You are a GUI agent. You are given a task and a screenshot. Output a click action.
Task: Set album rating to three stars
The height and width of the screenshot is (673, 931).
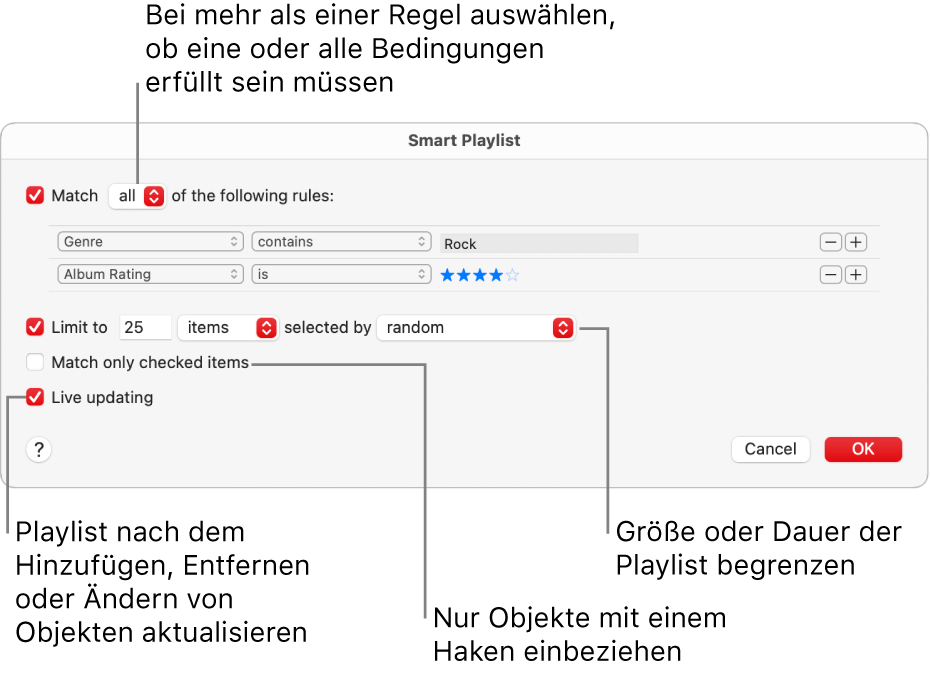(481, 275)
